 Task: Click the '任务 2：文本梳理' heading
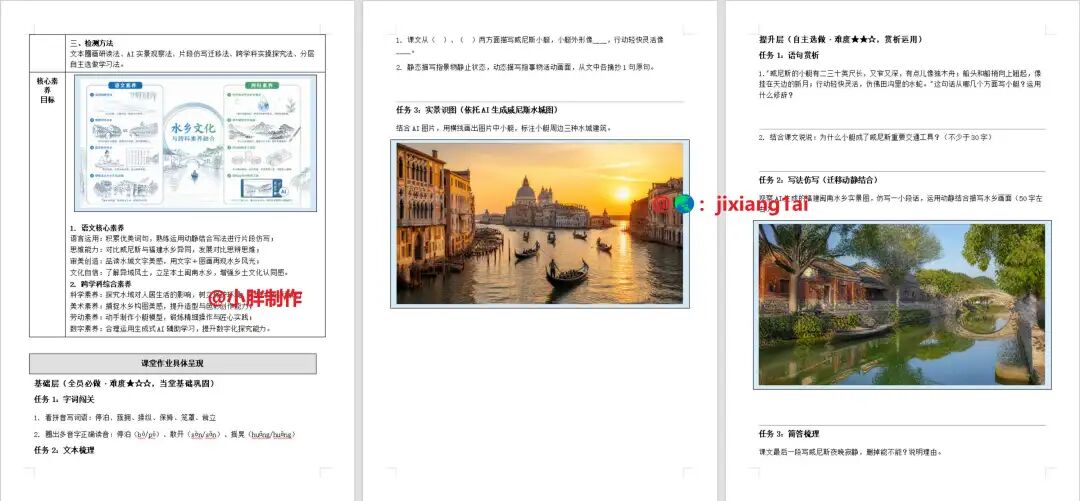click(64, 451)
